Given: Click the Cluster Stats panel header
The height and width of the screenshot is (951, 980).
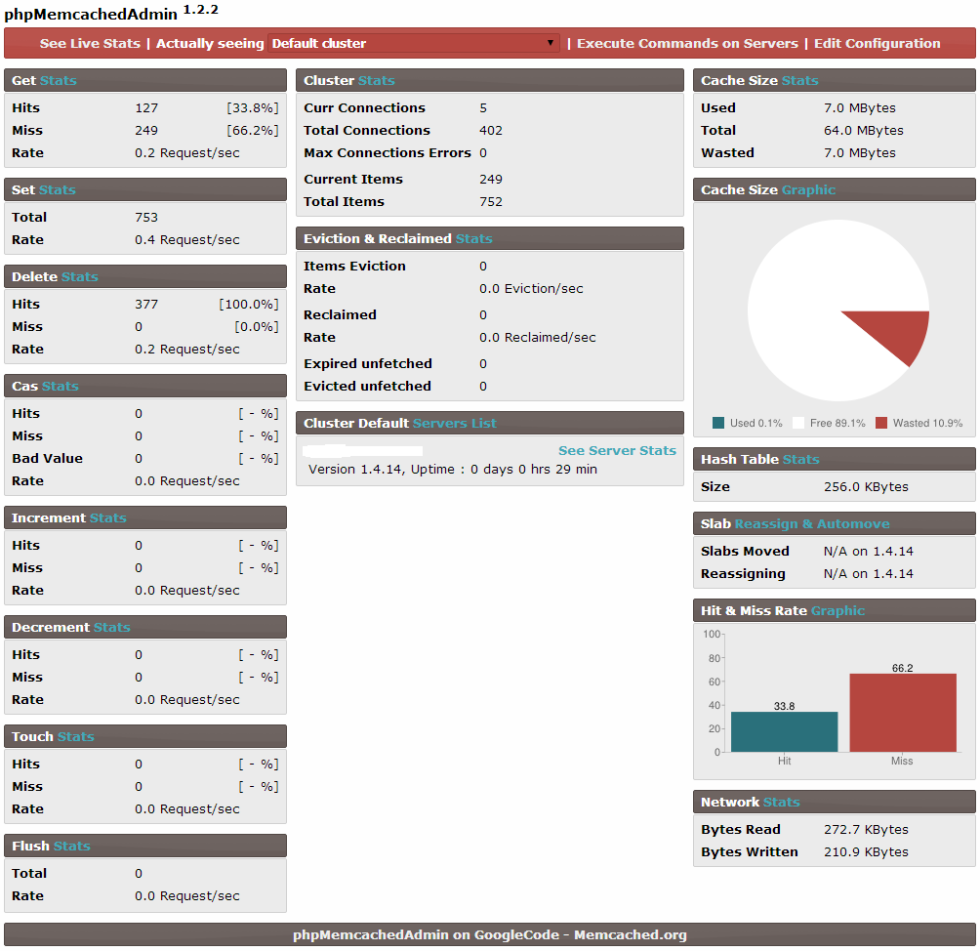Looking at the screenshot, I should [489, 80].
